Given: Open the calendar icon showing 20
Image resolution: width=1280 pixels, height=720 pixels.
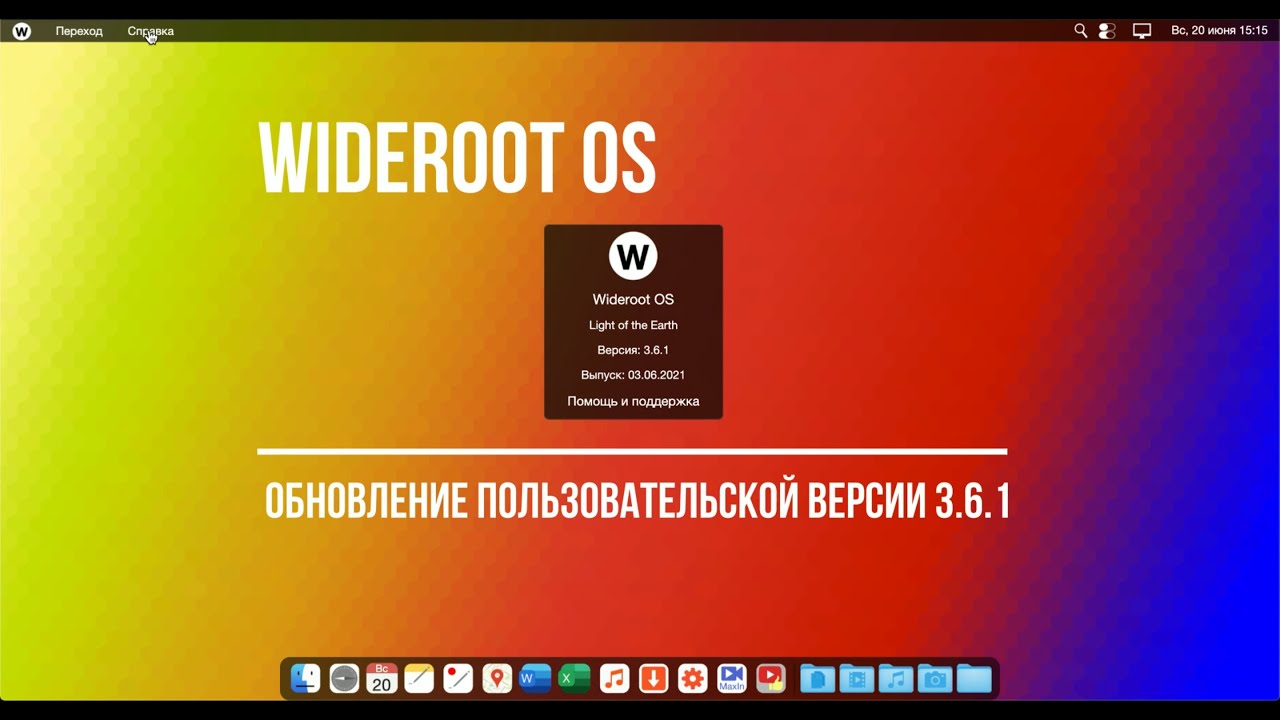Looking at the screenshot, I should tap(382, 679).
